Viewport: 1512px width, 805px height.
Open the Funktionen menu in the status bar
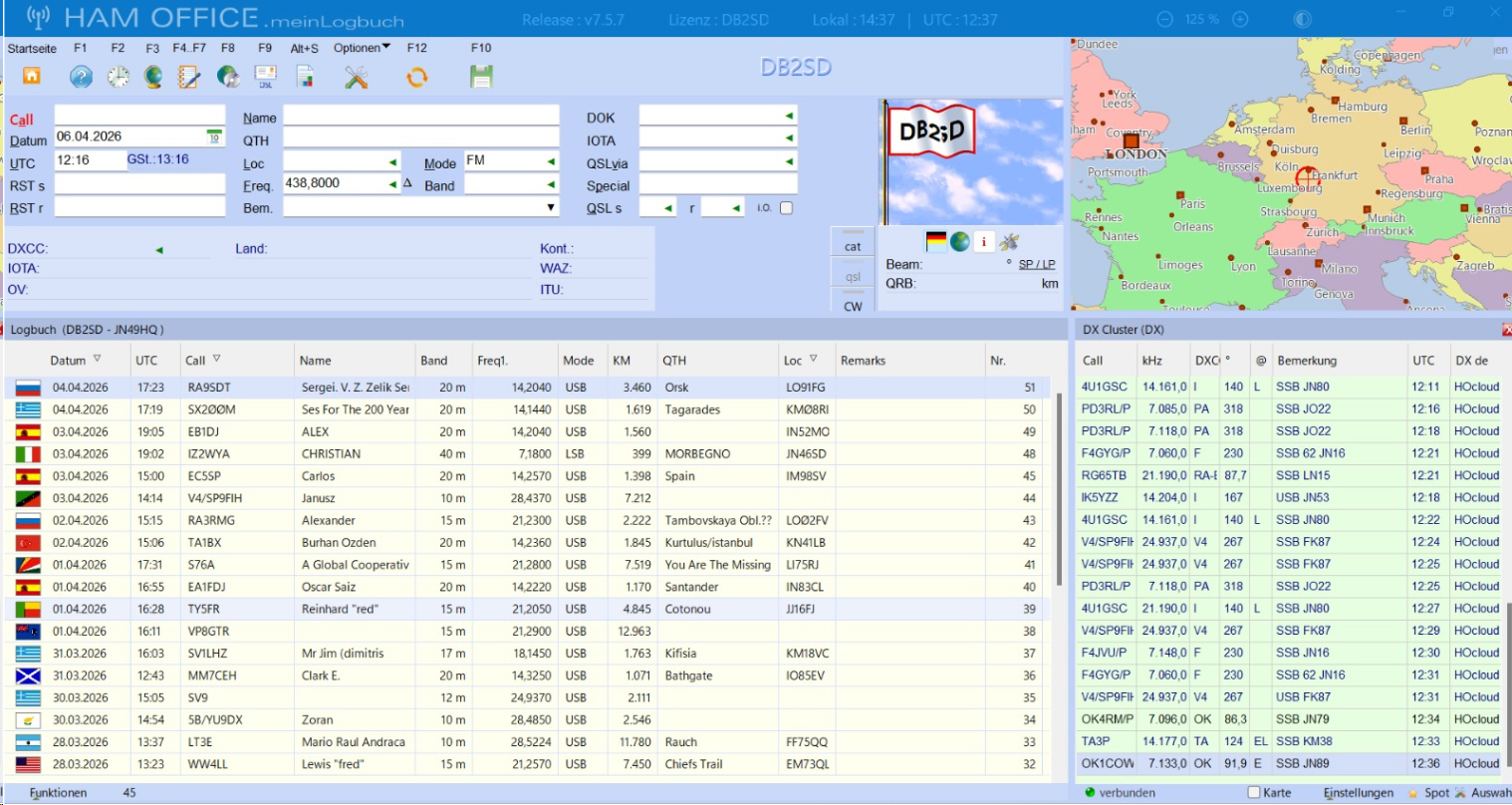pos(58,793)
